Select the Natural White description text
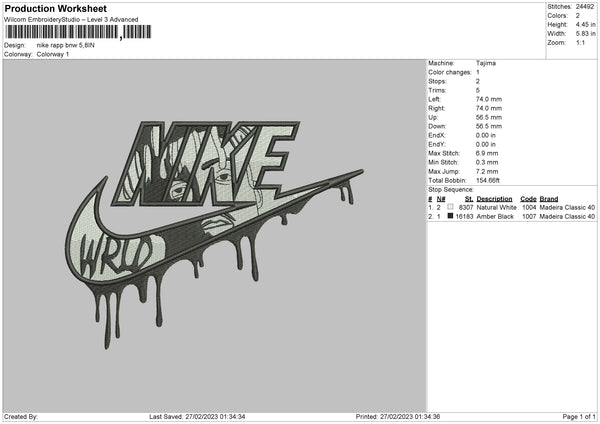 497,207
